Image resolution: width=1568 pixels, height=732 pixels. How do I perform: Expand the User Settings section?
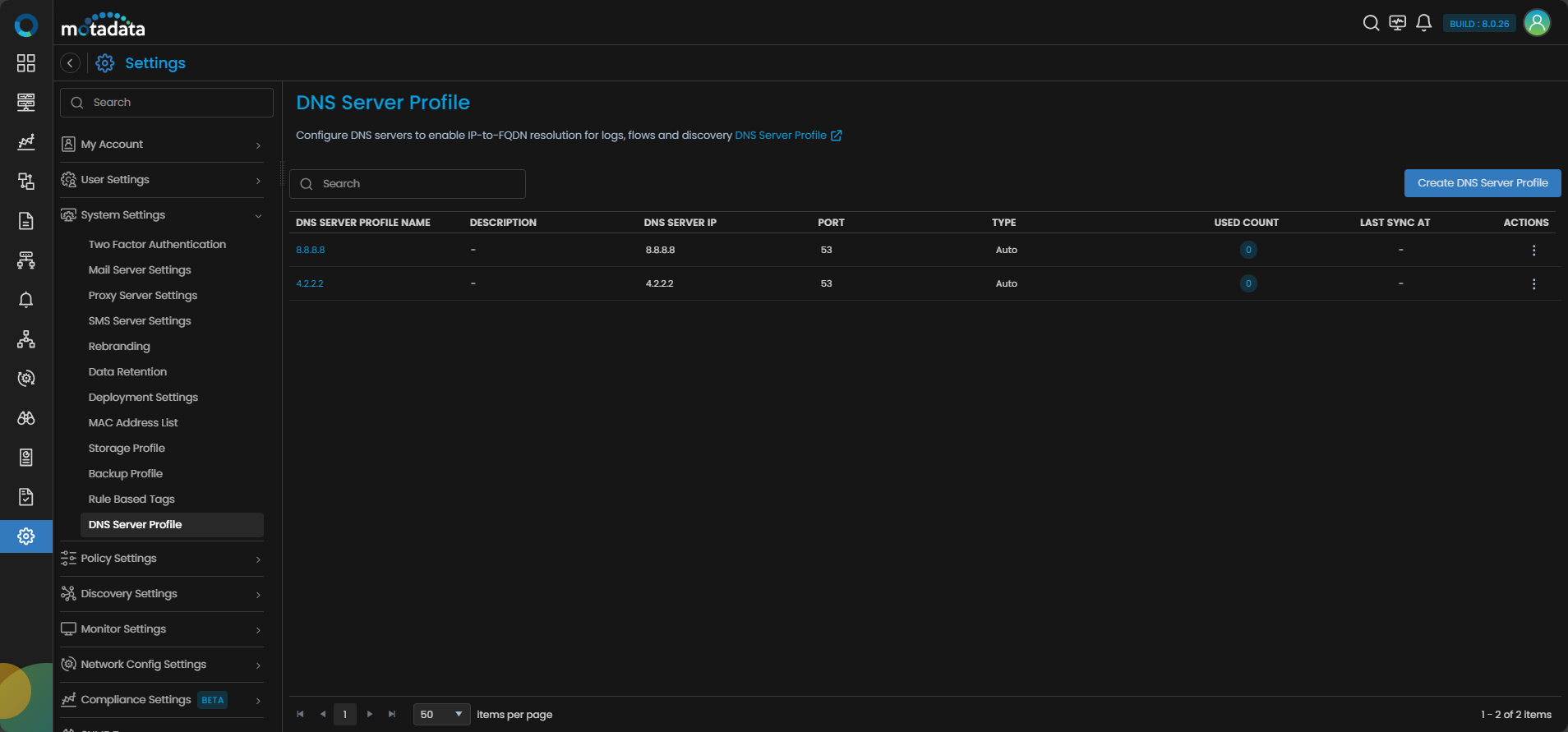162,180
